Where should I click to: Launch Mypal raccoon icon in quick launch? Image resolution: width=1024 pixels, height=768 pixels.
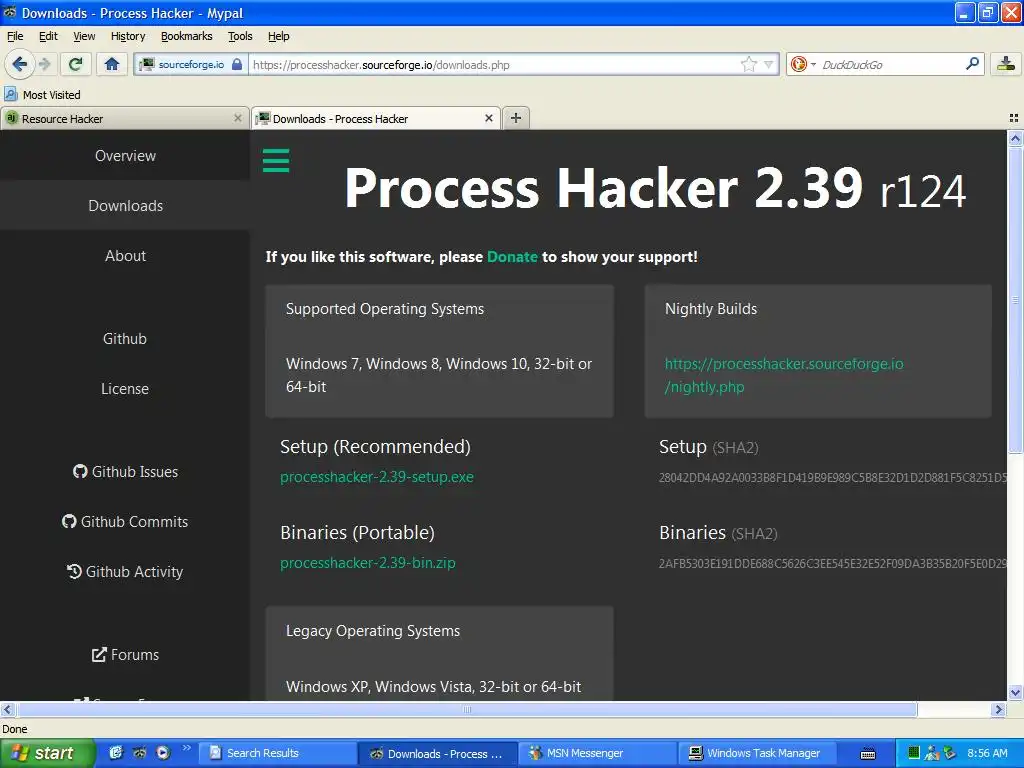pos(139,752)
